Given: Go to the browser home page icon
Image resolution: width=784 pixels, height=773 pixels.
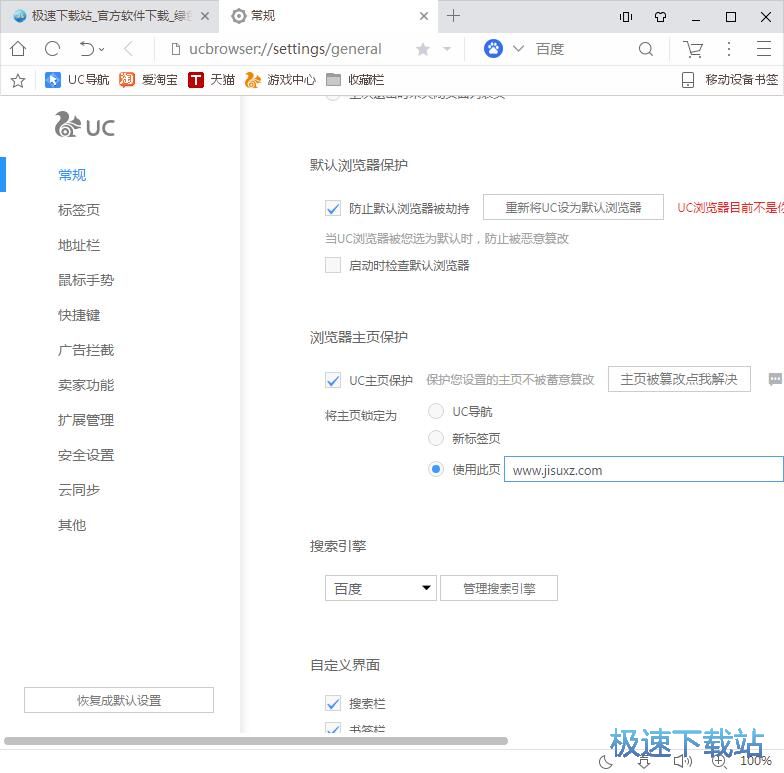Looking at the screenshot, I should click(x=18, y=49).
